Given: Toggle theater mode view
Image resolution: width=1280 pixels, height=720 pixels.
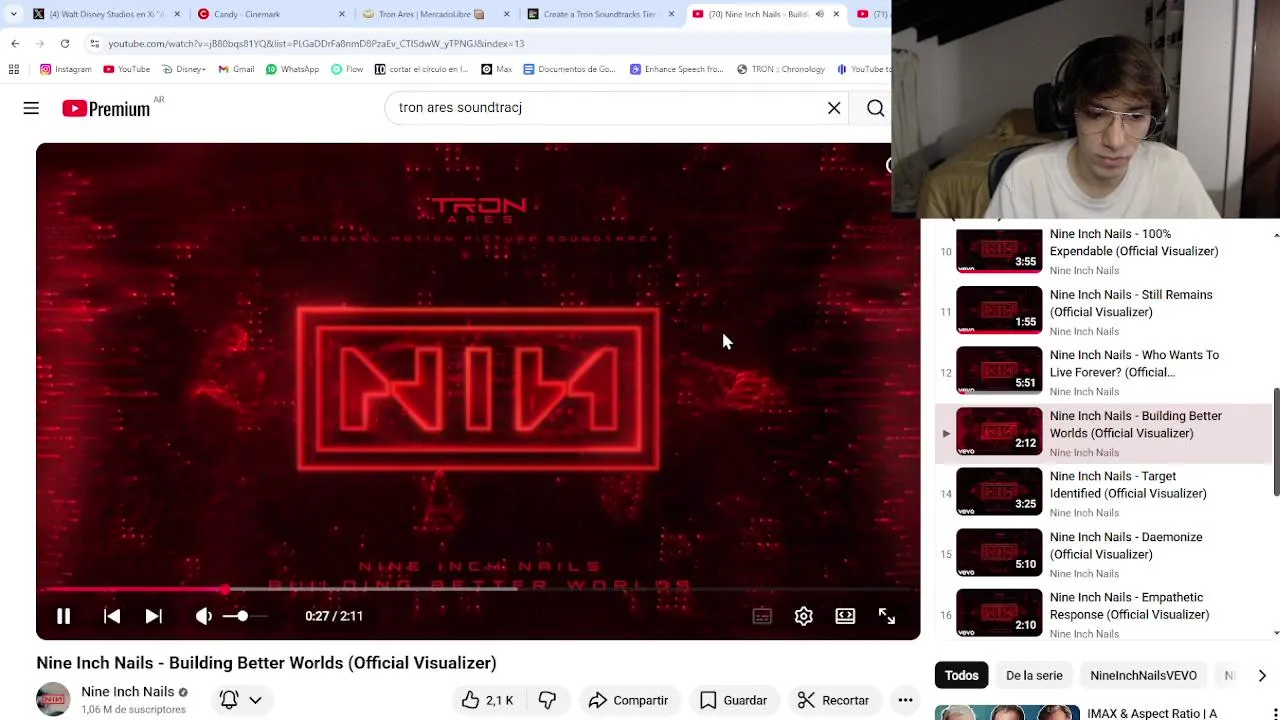Looking at the screenshot, I should pyautogui.click(x=845, y=616).
